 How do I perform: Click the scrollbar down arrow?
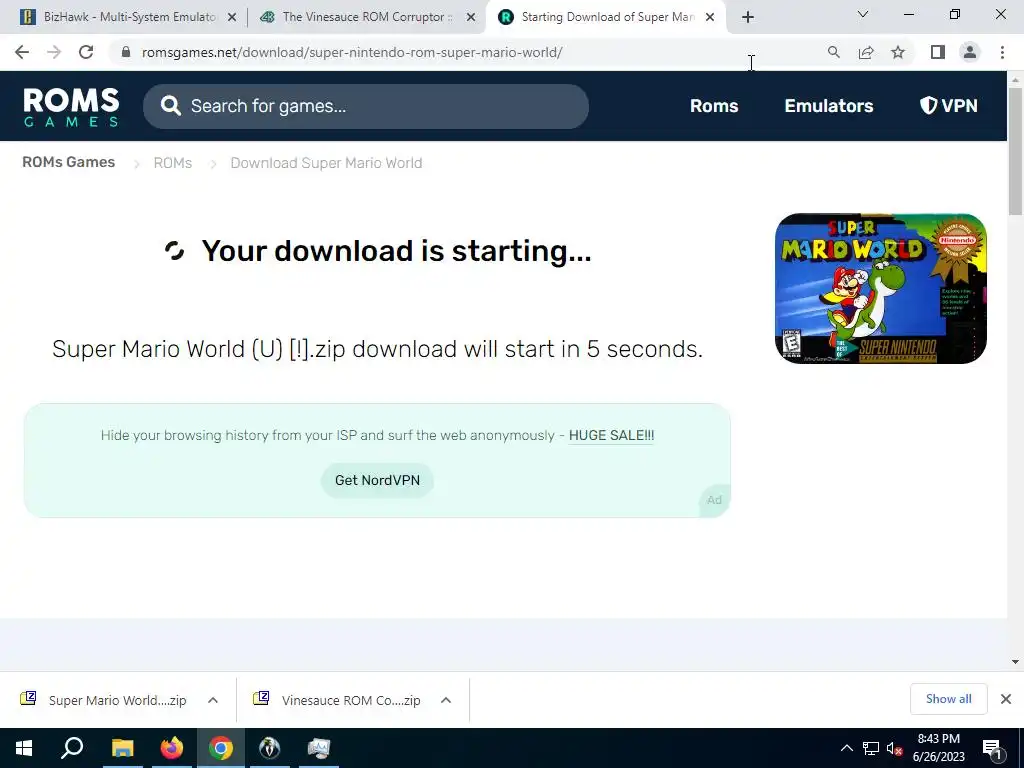pyautogui.click(x=1015, y=662)
